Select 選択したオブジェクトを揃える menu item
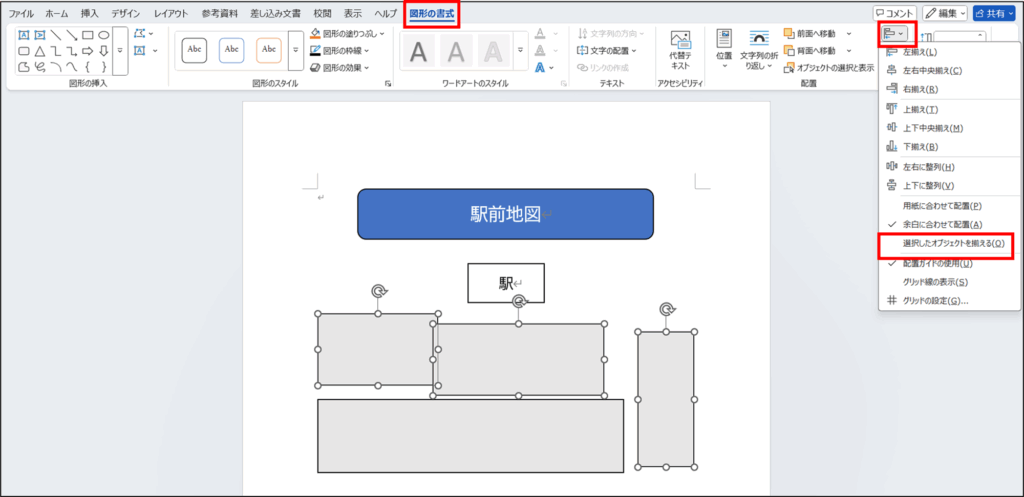1024x497 pixels. coord(946,243)
